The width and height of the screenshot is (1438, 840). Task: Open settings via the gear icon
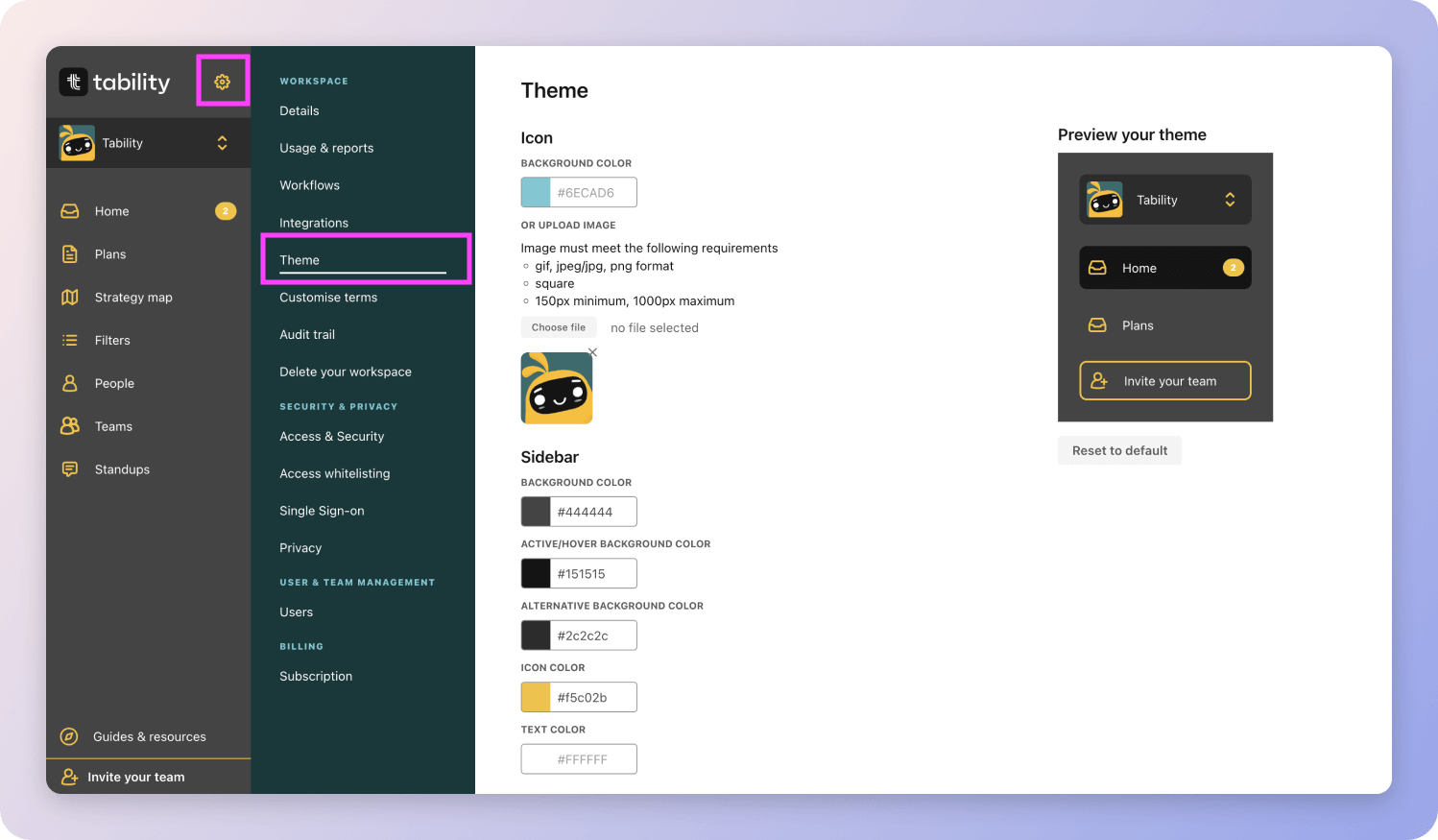pos(222,82)
